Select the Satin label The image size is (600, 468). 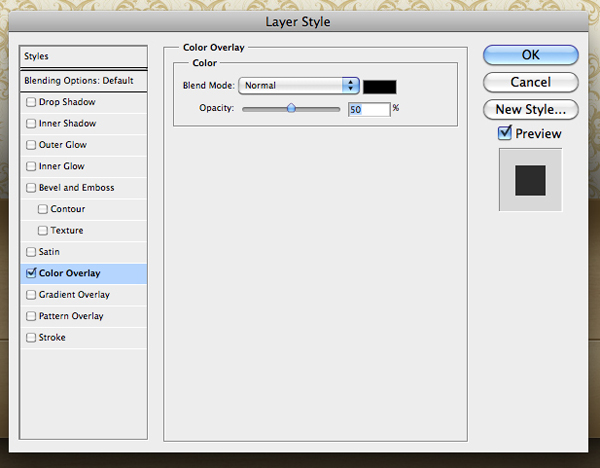pyautogui.click(x=49, y=252)
